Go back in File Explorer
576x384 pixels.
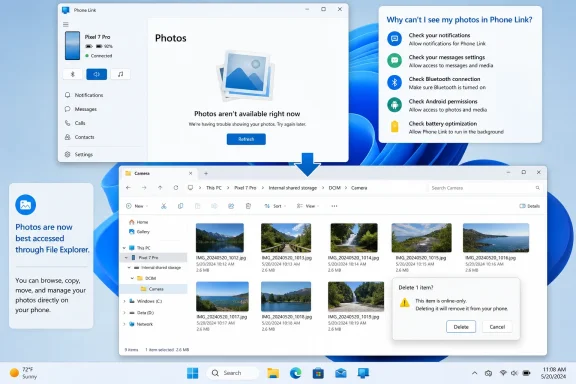pyautogui.click(x=128, y=188)
